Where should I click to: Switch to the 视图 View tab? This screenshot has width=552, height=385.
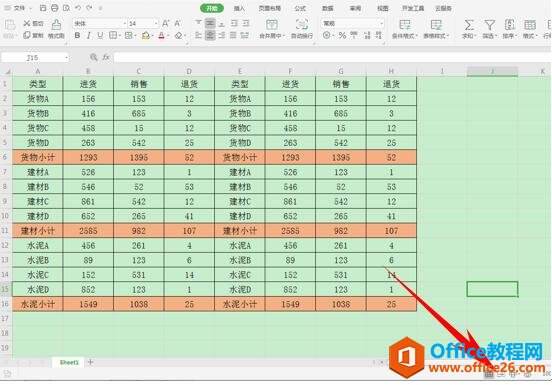pos(383,8)
